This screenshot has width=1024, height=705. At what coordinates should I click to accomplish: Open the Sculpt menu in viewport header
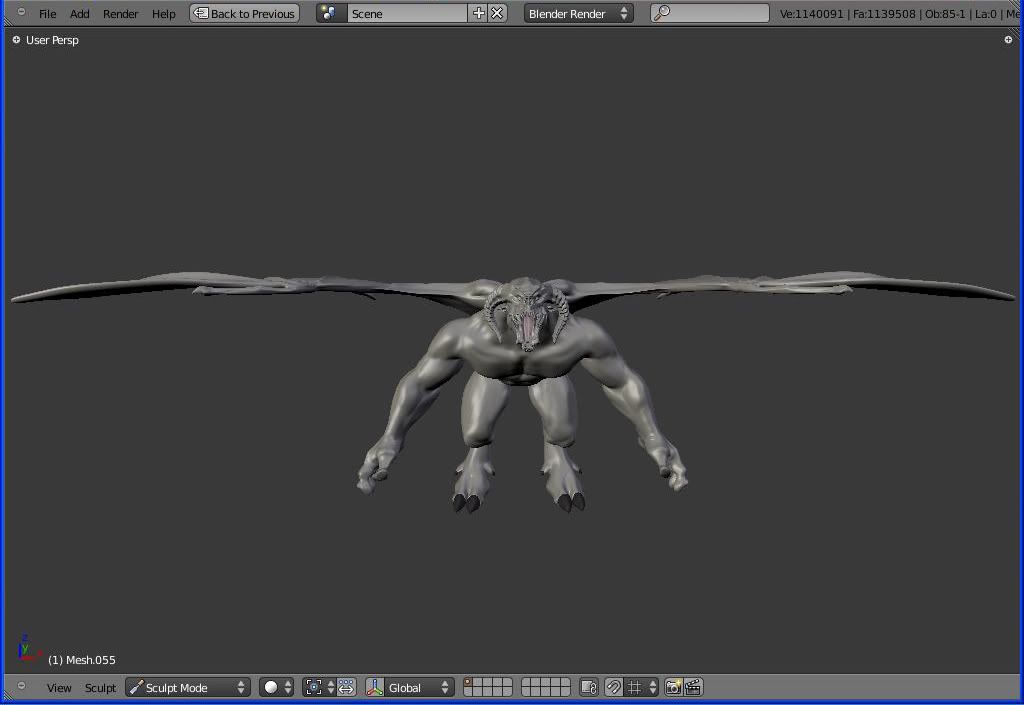point(100,688)
